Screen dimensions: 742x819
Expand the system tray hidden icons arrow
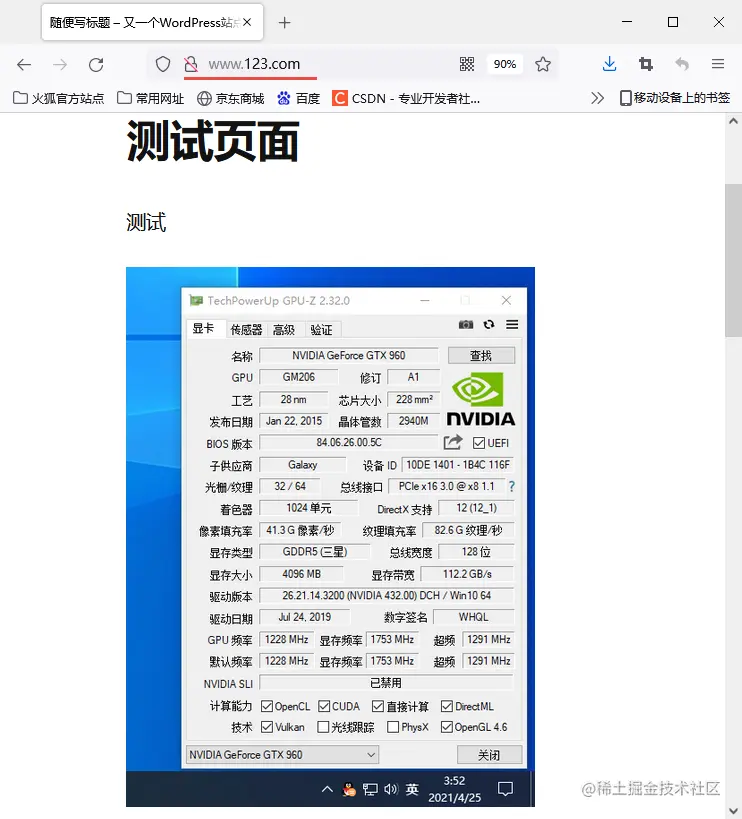[327, 789]
